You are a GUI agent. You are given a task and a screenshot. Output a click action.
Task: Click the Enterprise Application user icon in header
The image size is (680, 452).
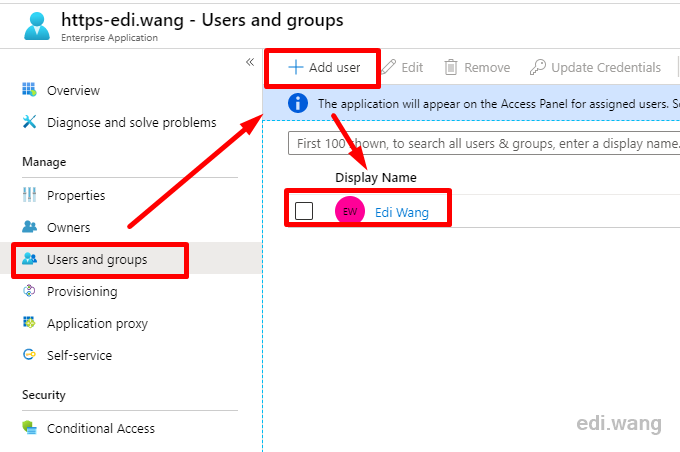(37, 26)
